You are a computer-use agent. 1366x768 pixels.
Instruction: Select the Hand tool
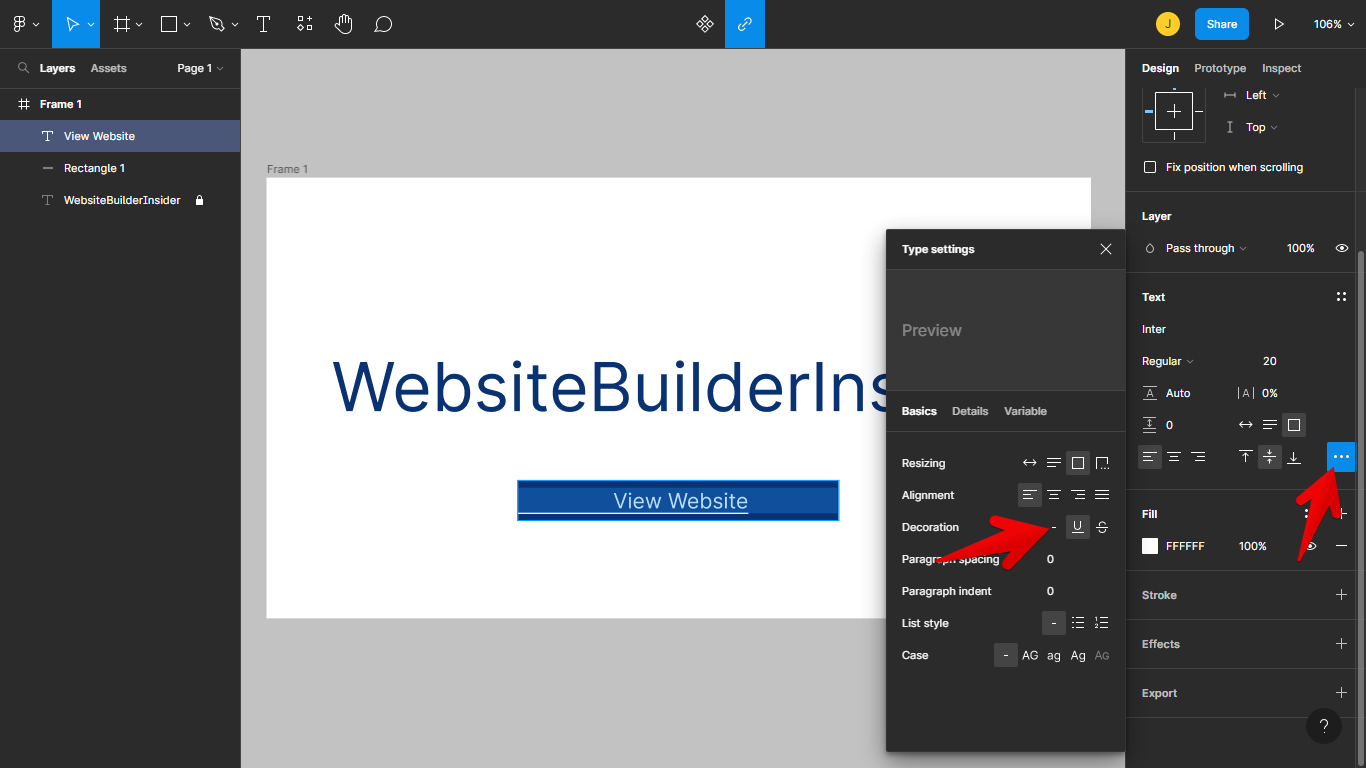point(344,24)
